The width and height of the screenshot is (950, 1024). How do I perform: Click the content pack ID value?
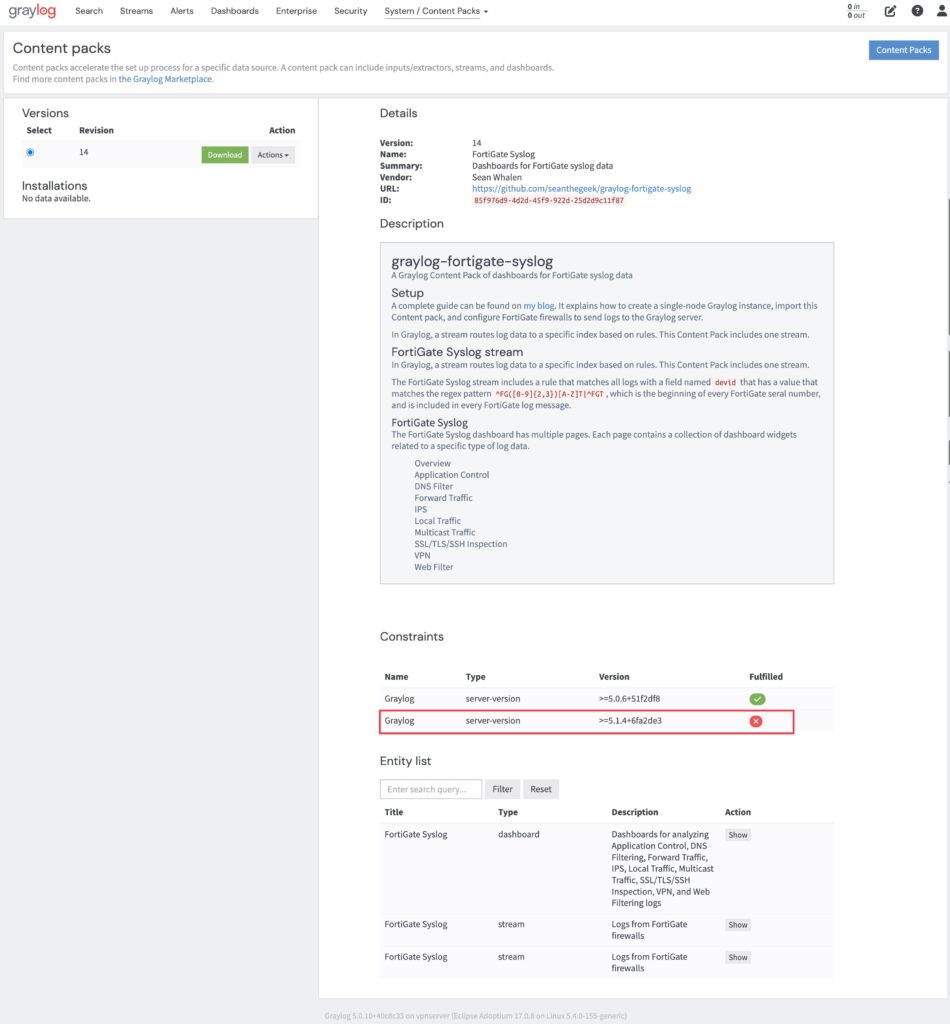(548, 200)
